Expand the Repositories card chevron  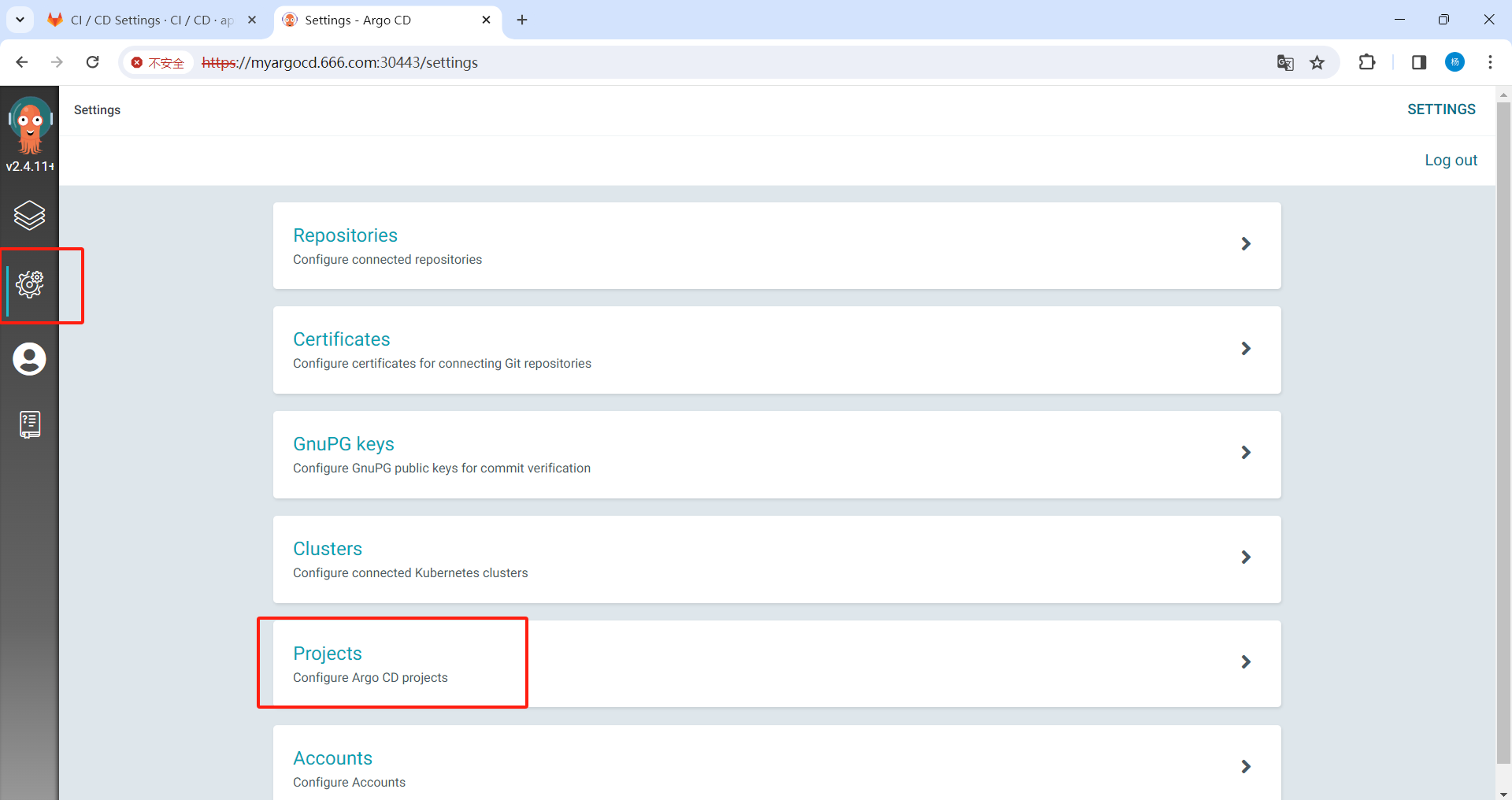coord(1245,244)
